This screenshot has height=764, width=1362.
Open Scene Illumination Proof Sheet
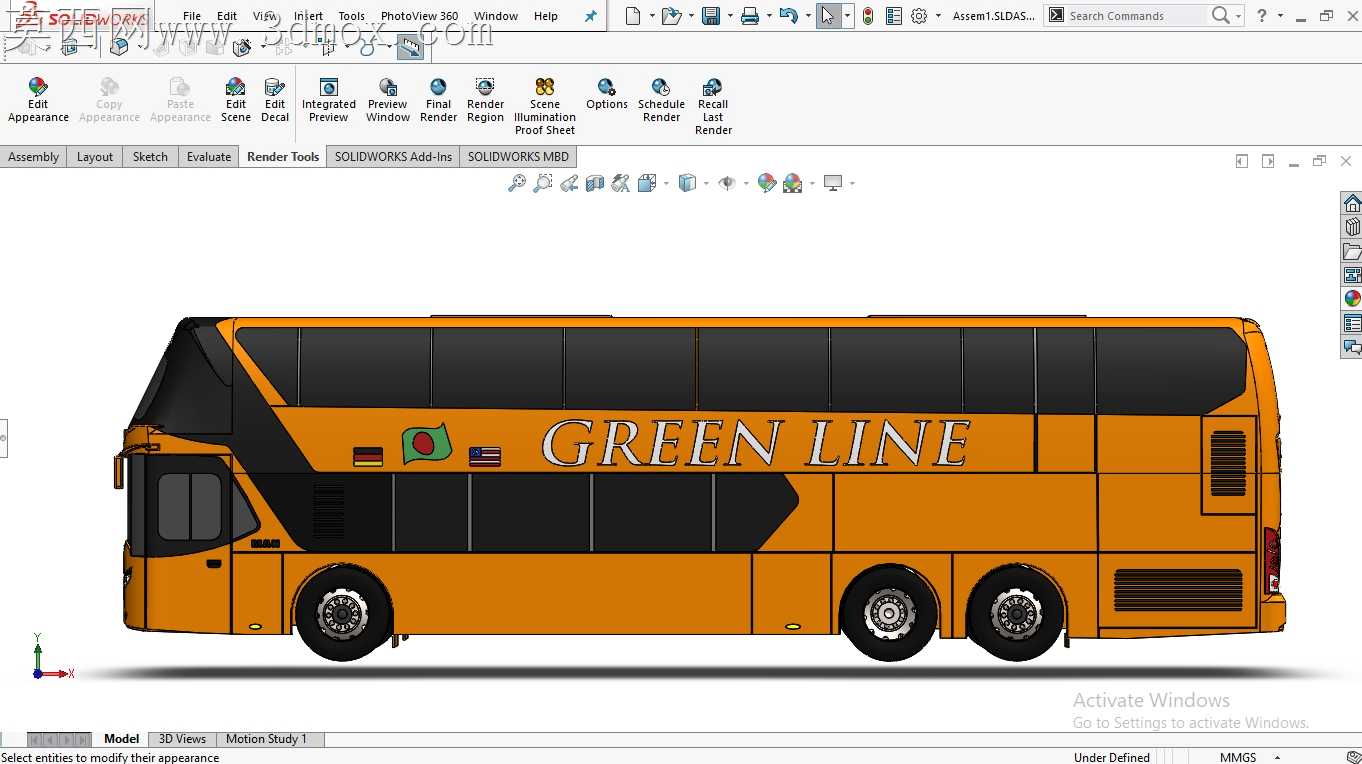[545, 106]
